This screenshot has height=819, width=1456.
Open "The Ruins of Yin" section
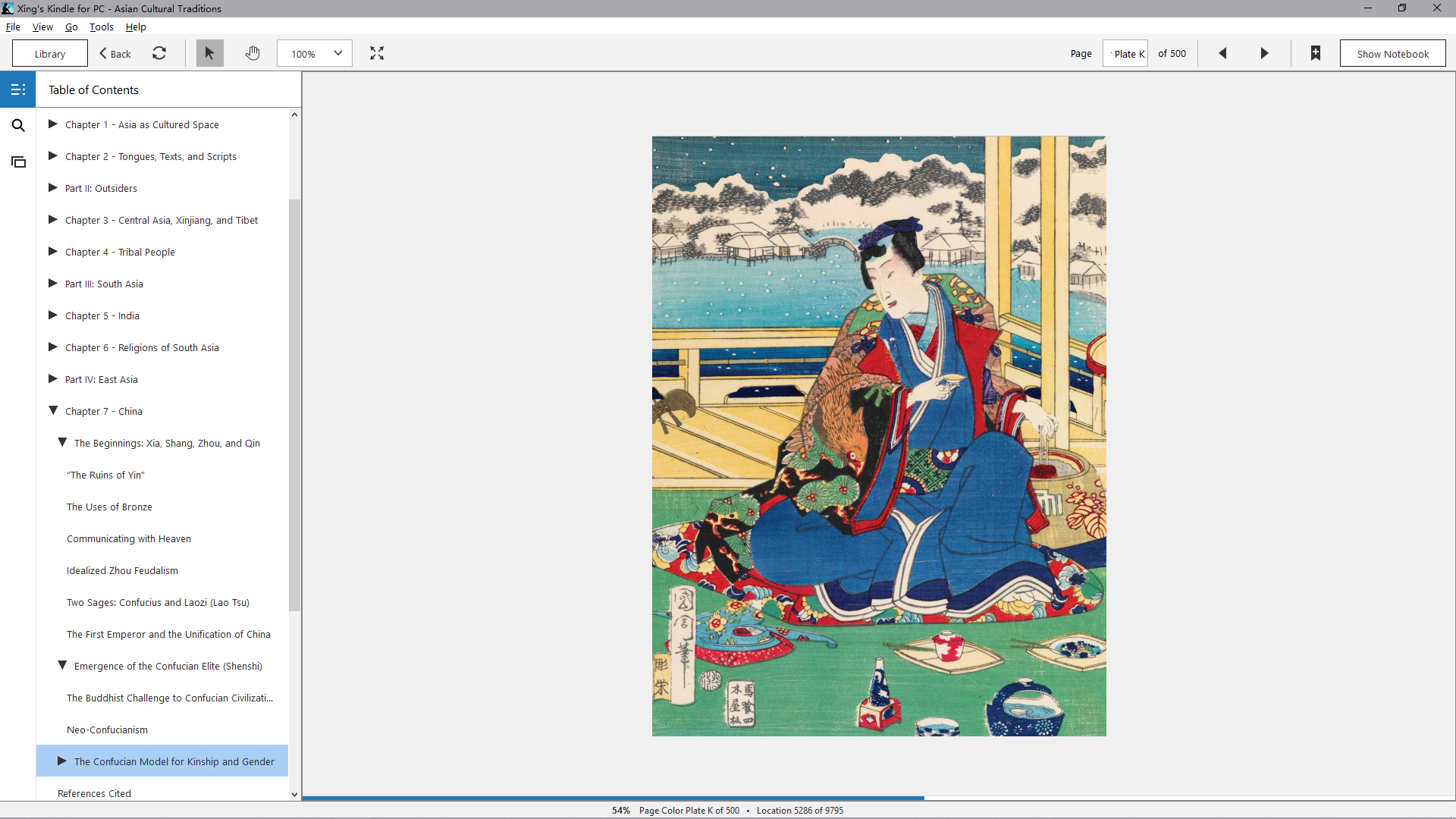point(105,475)
